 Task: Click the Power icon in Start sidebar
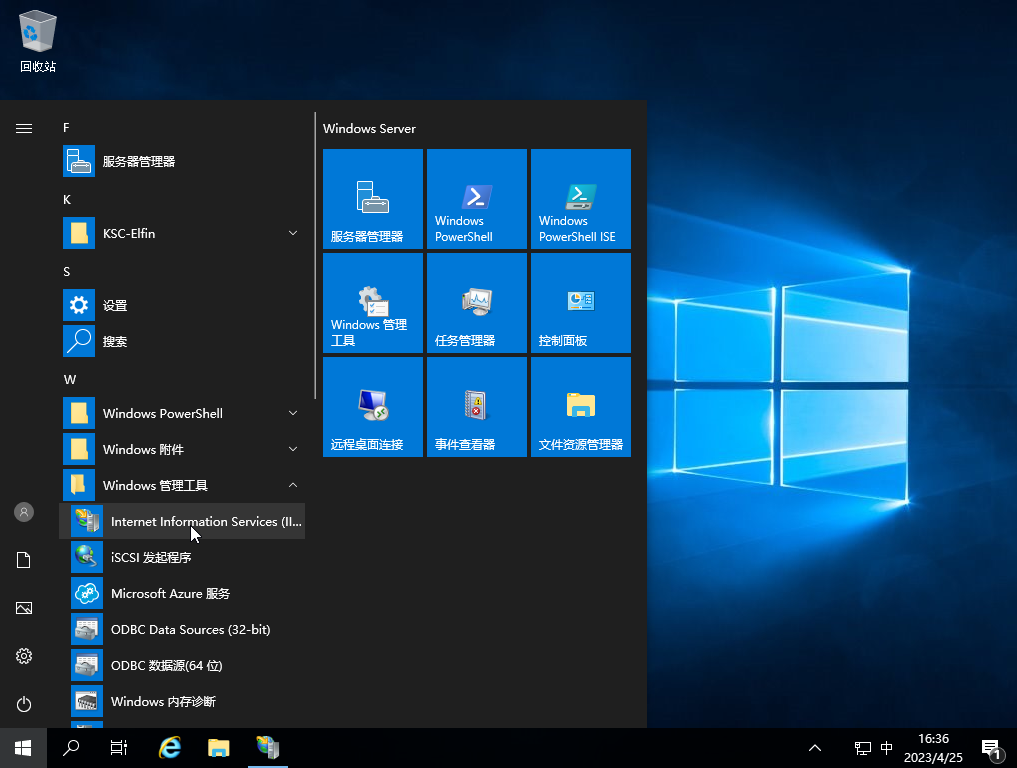(24, 704)
